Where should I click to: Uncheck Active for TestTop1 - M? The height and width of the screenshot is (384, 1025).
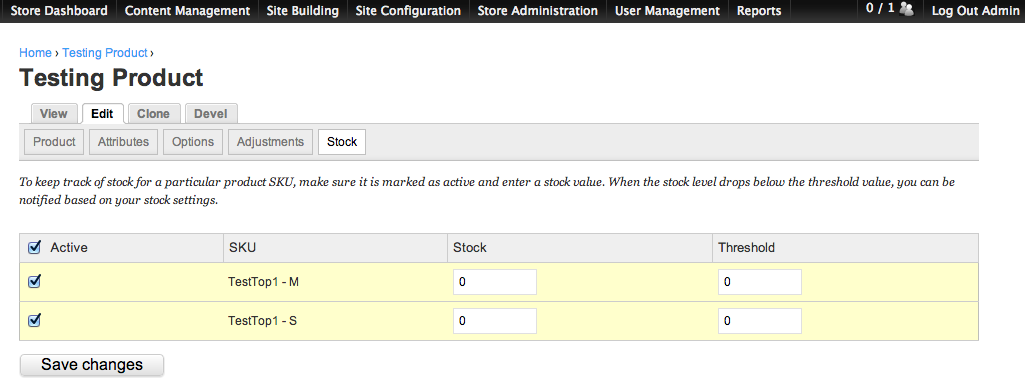(35, 281)
